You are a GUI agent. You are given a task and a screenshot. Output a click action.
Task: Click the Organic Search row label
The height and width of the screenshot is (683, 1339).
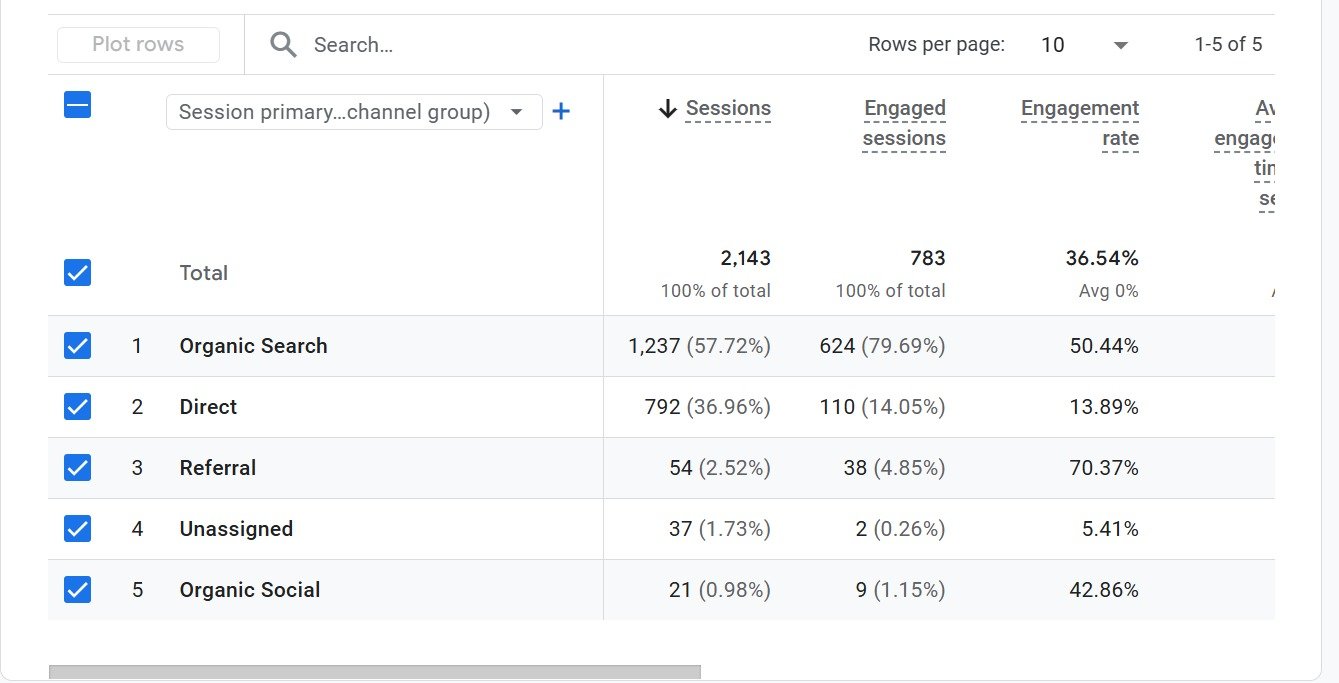point(253,346)
